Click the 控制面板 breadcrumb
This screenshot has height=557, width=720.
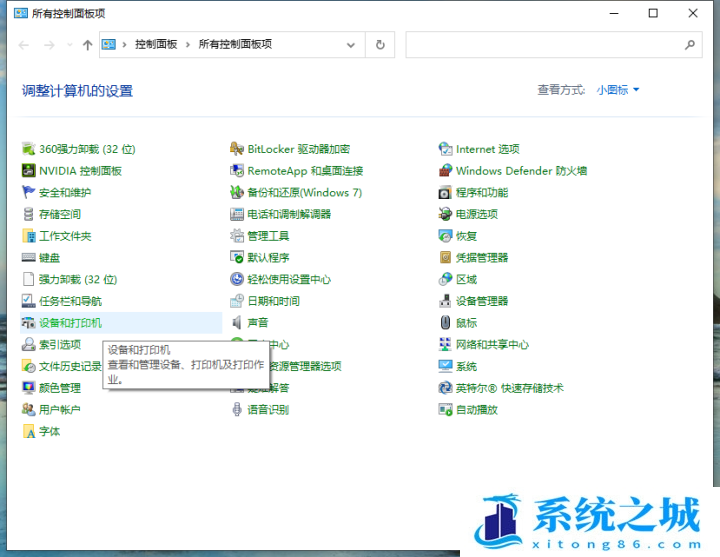156,44
